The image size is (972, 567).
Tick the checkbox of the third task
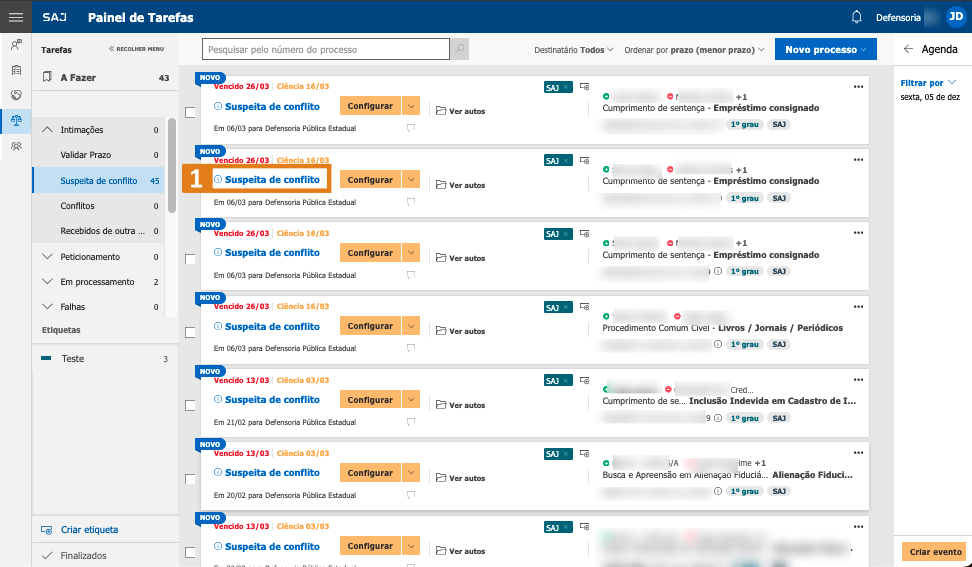click(190, 259)
